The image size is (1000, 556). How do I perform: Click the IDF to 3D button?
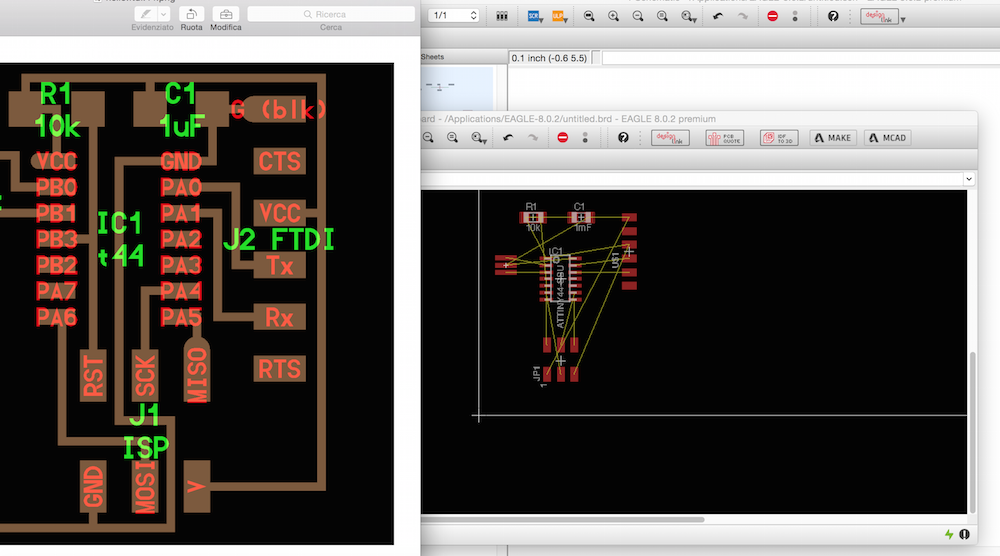[779, 138]
